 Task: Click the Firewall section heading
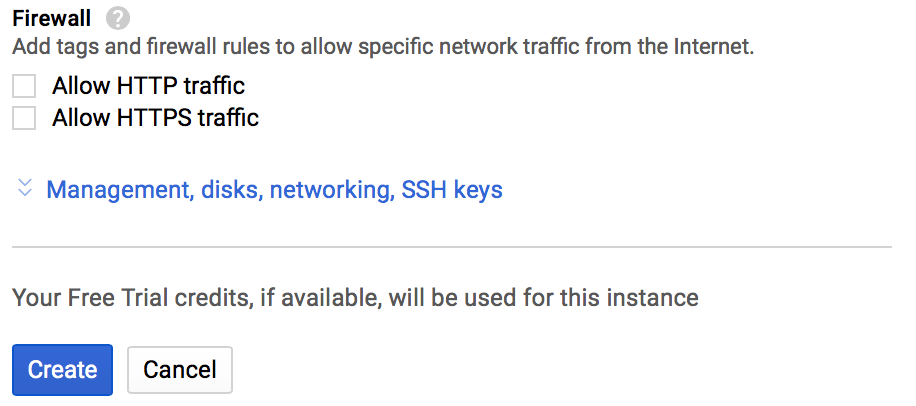tap(52, 18)
